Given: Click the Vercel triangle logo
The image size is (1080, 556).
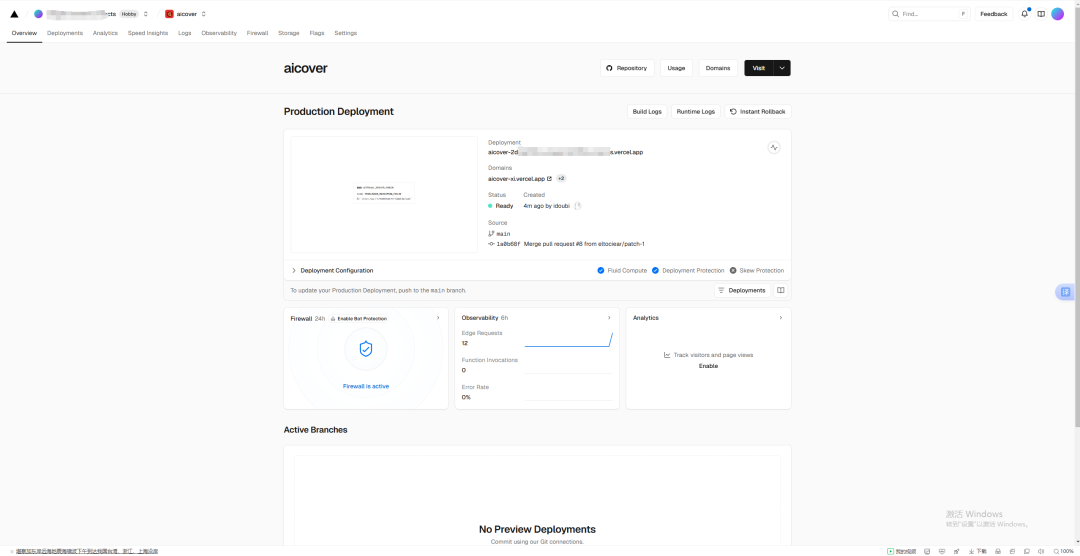Looking at the screenshot, I should [14, 14].
